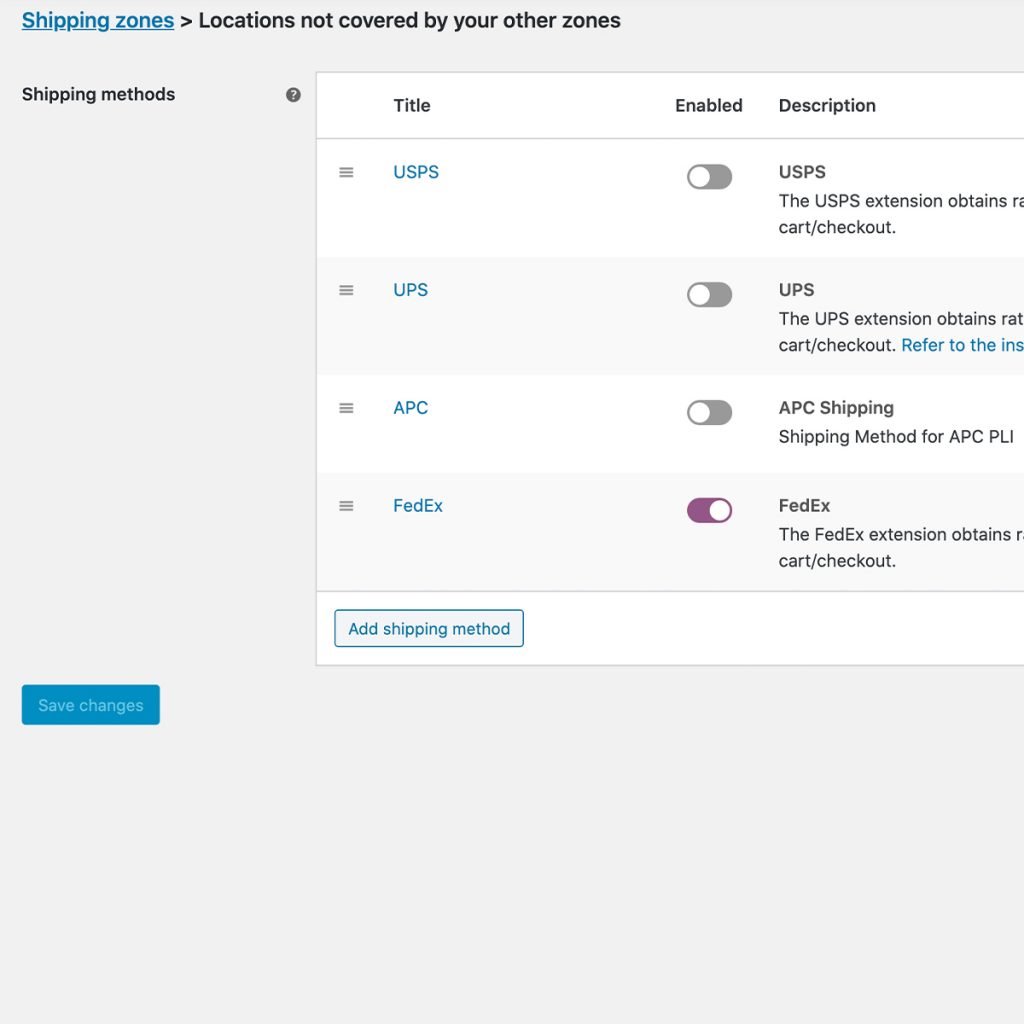Click the Enabled column header

[708, 106]
